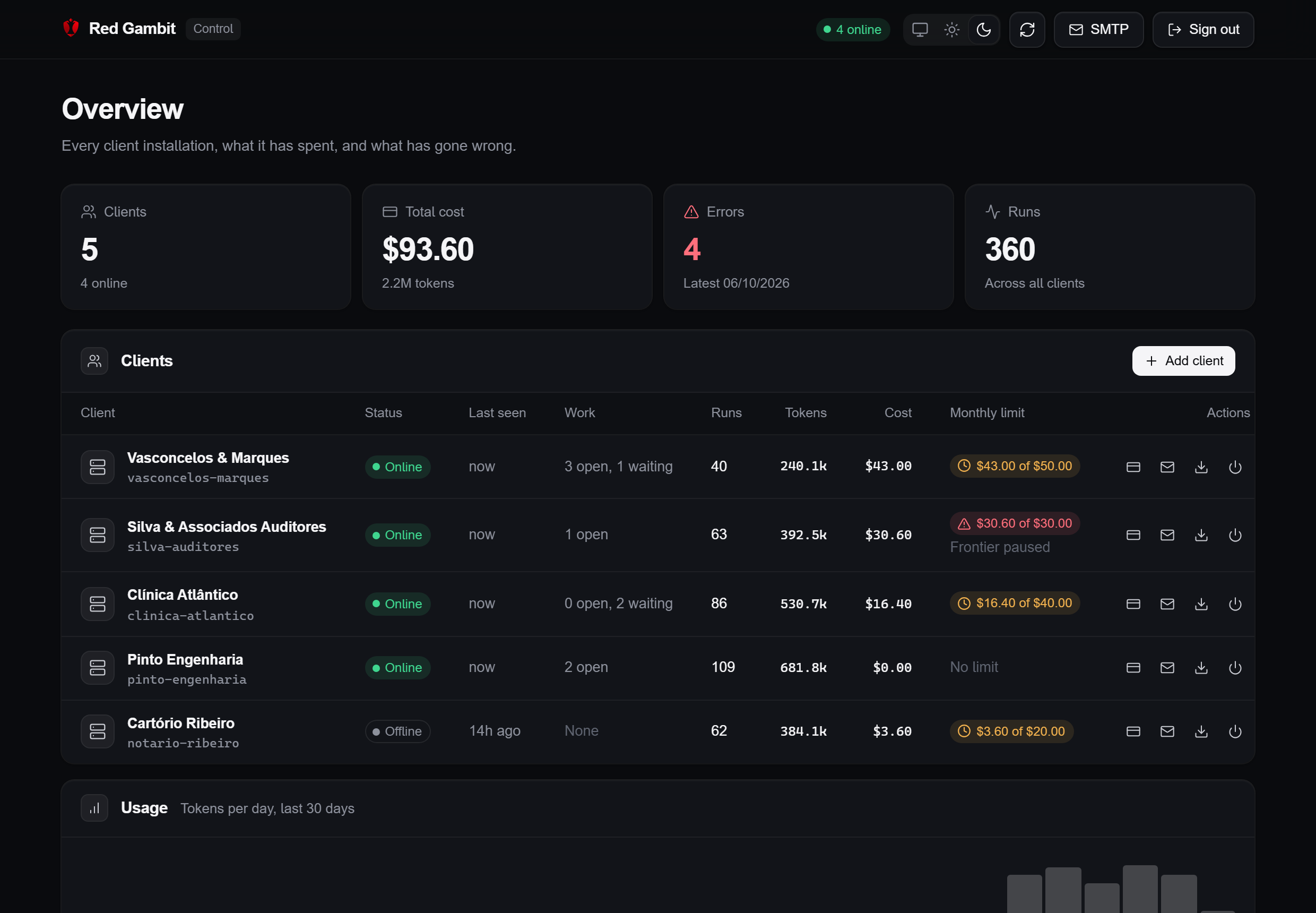Click the '4 online' status badge
The width and height of the screenshot is (1316, 913).
pos(853,30)
